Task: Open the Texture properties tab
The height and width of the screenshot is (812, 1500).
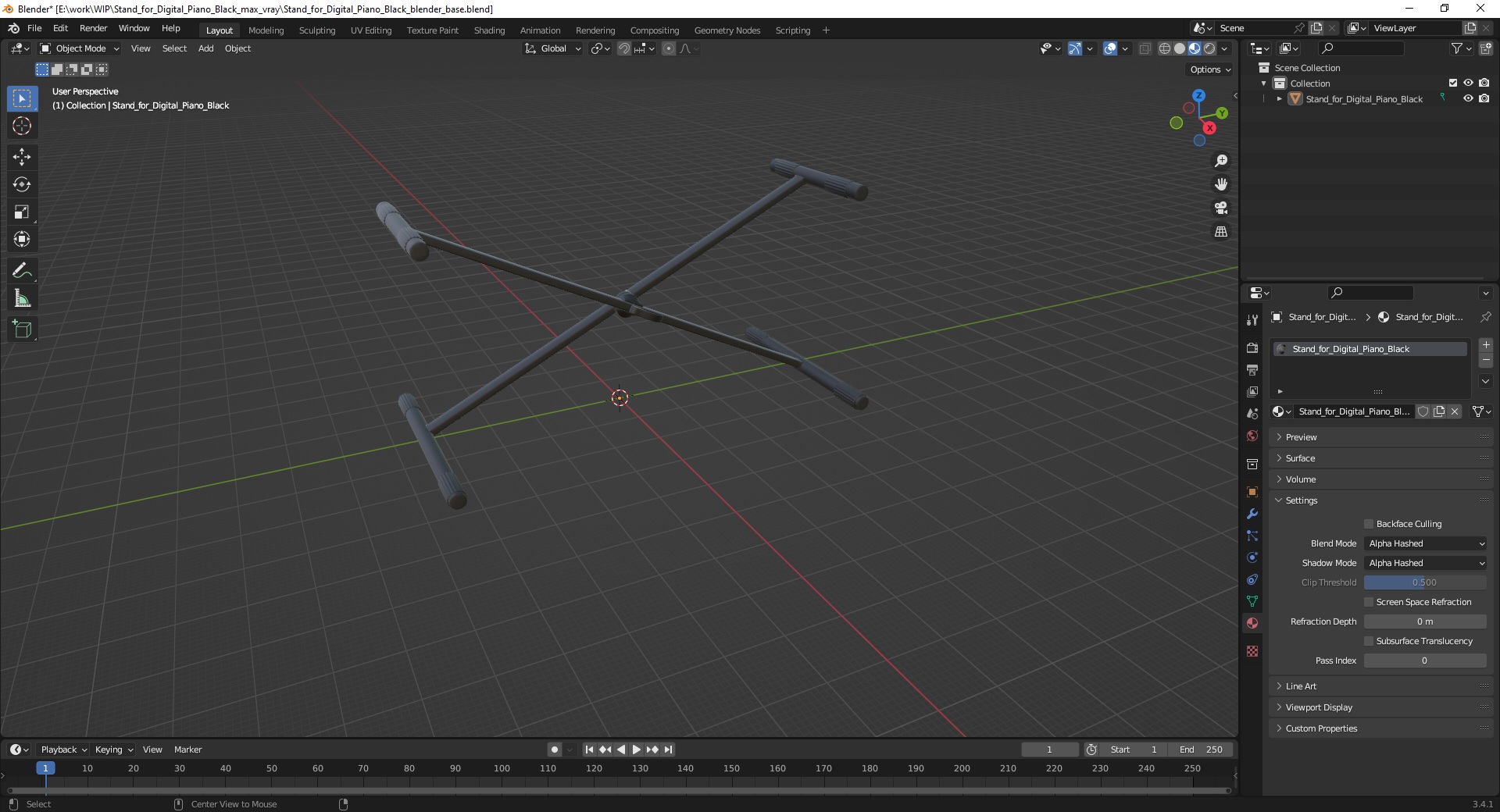Action: click(x=1252, y=651)
